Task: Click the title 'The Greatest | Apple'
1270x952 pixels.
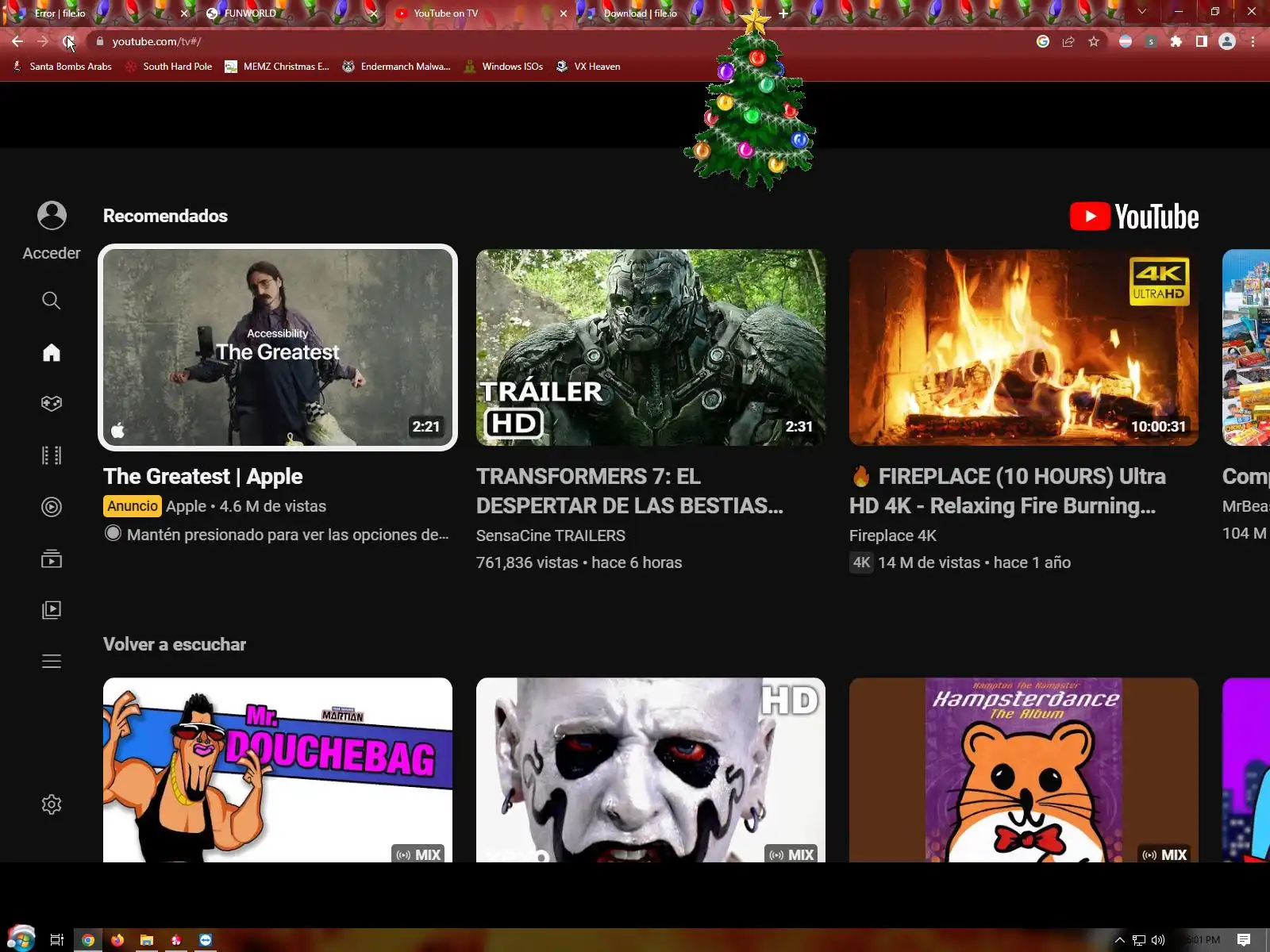Action: click(x=203, y=476)
